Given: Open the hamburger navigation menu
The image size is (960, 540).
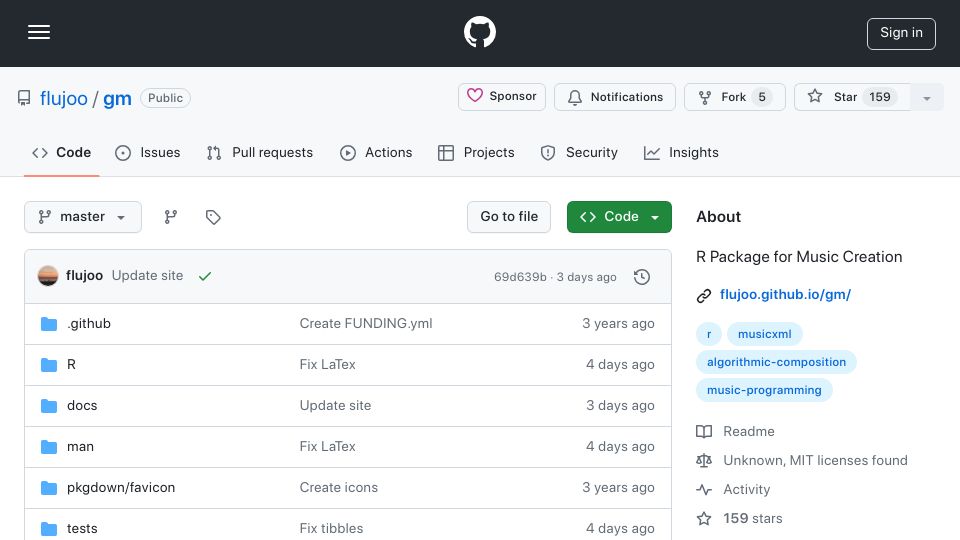Looking at the screenshot, I should [39, 32].
